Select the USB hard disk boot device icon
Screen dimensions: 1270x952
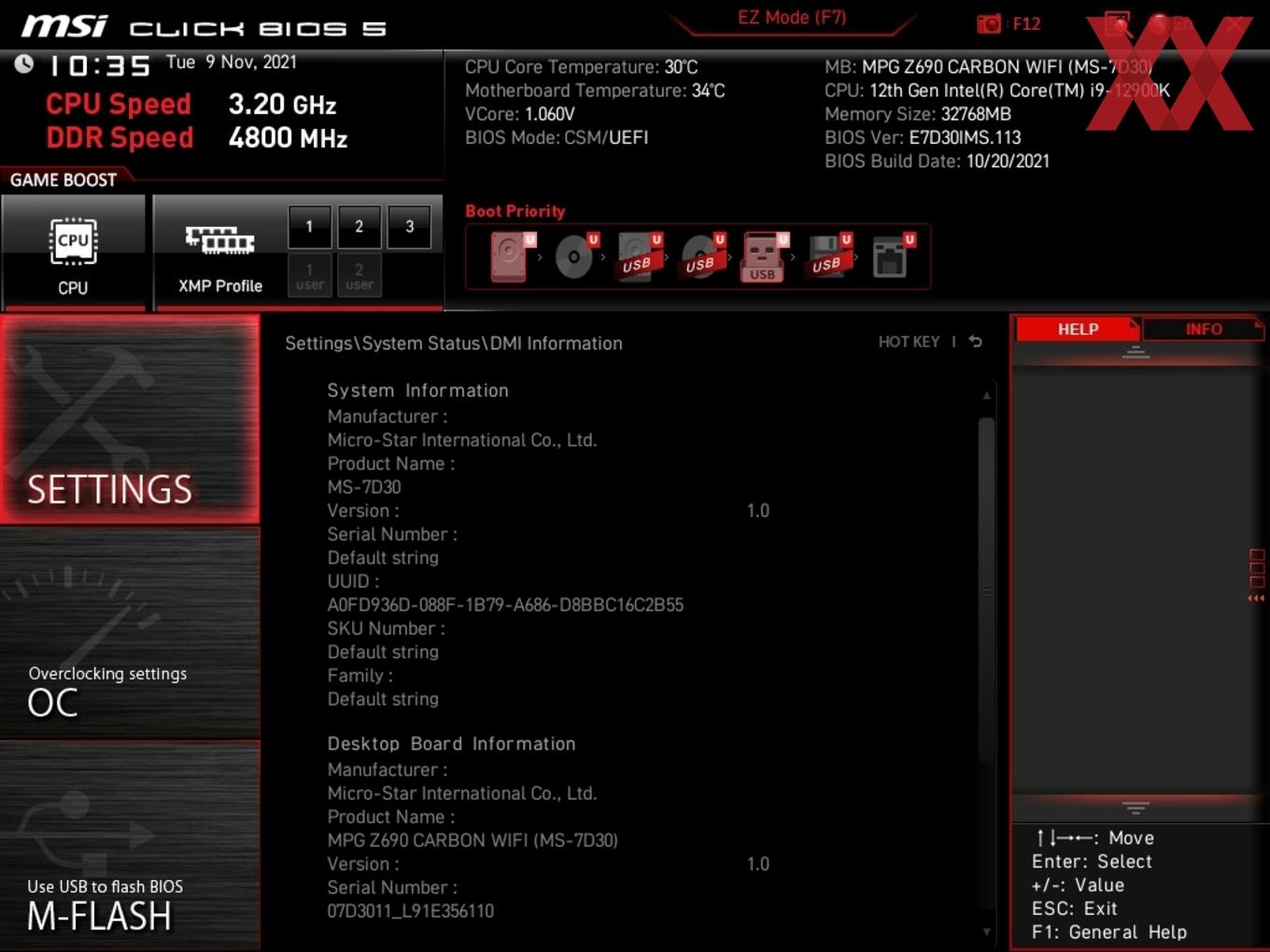(638, 257)
